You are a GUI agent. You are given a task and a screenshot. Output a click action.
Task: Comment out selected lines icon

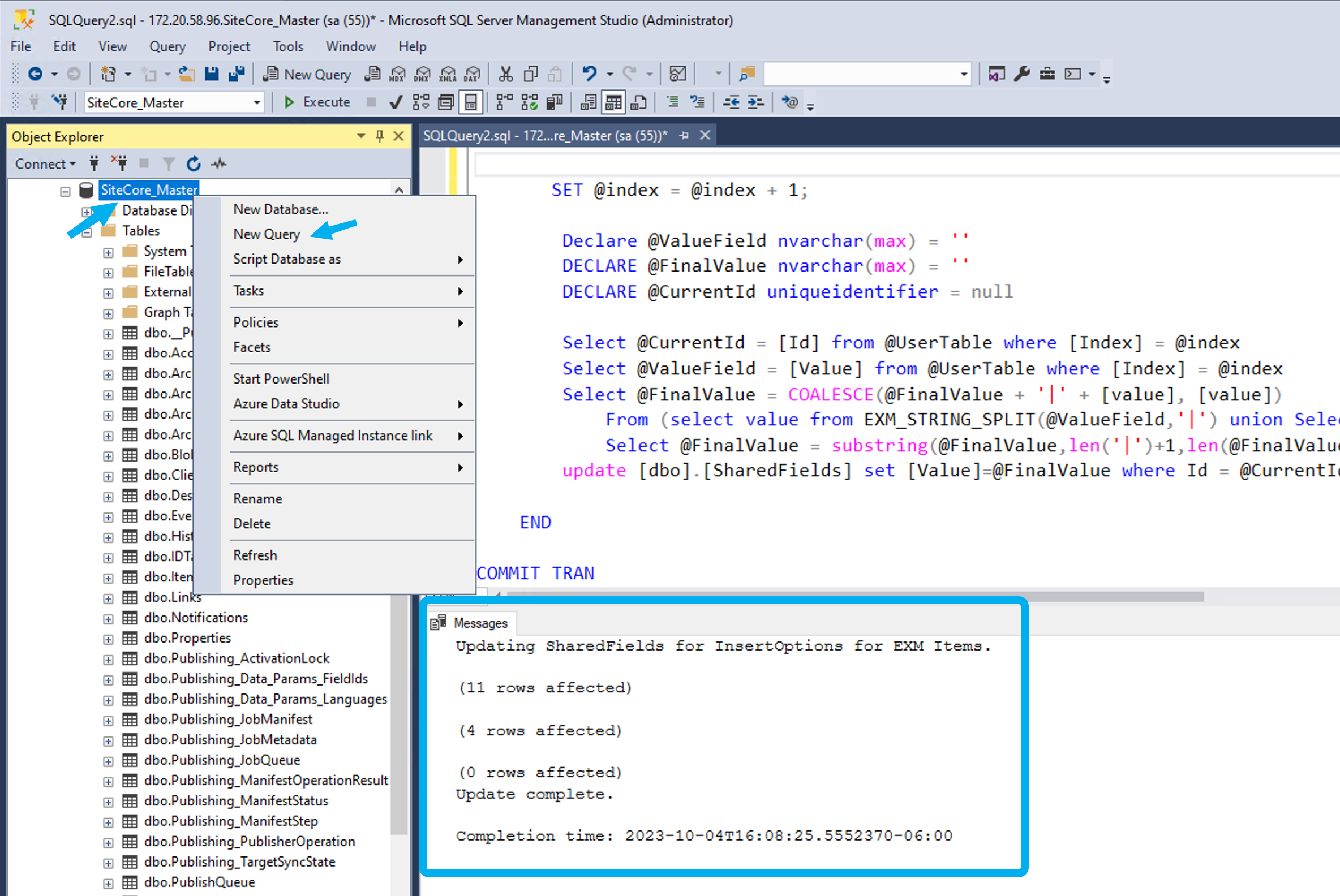[x=673, y=102]
